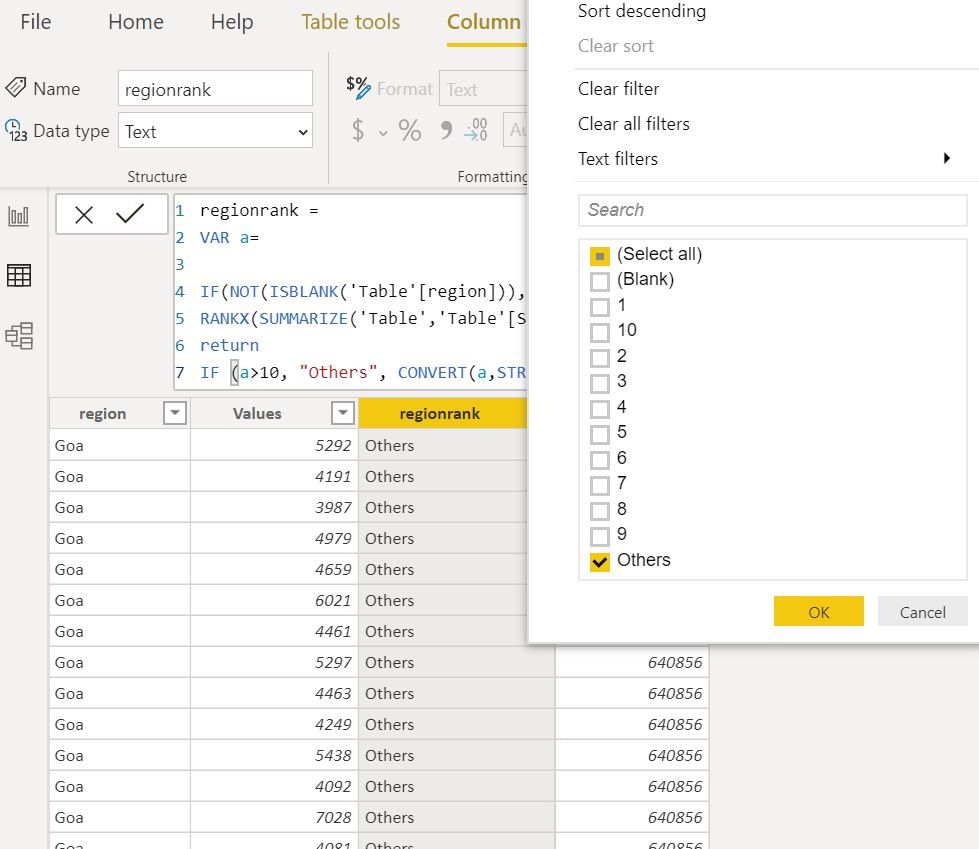The height and width of the screenshot is (849, 979).
Task: Click the region column header
Action: (x=102, y=413)
